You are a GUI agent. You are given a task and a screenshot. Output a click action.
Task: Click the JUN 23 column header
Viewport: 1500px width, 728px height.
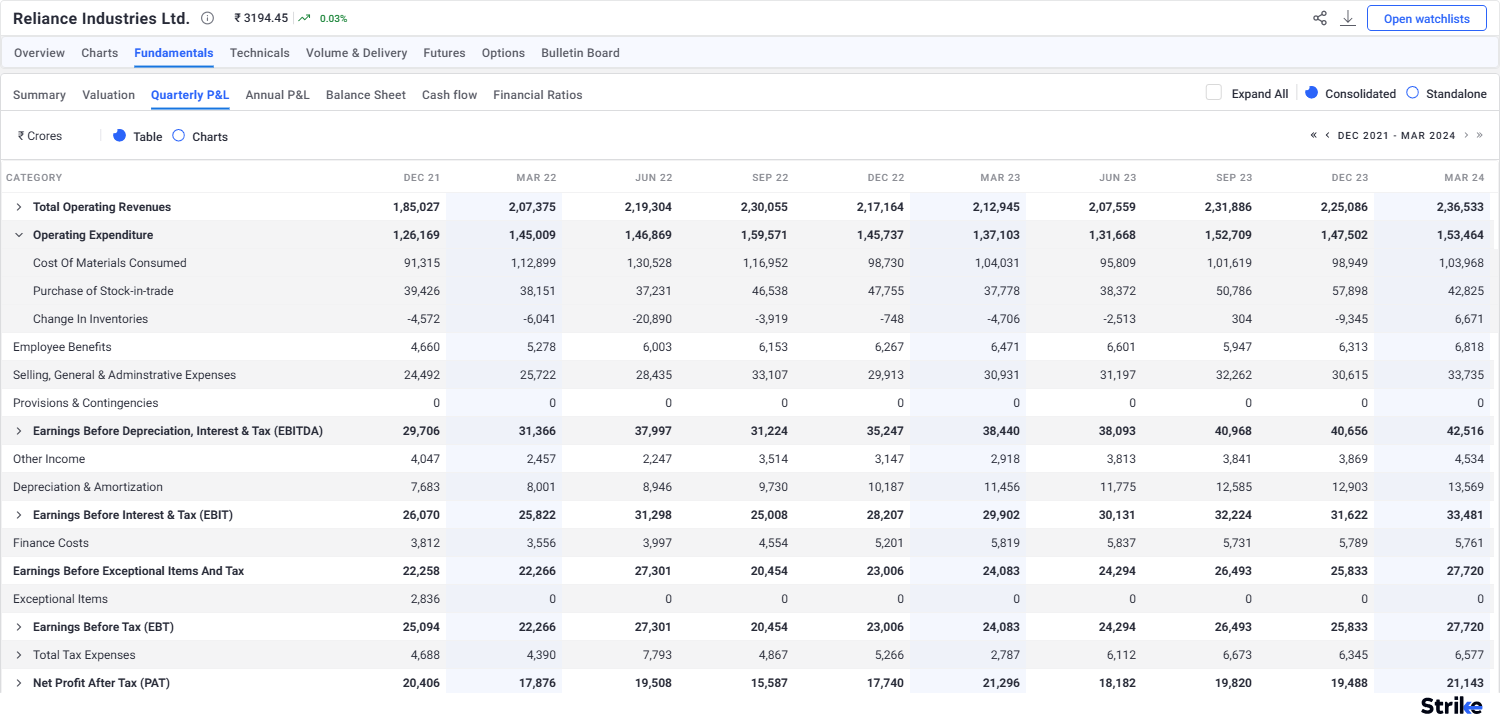point(1117,178)
